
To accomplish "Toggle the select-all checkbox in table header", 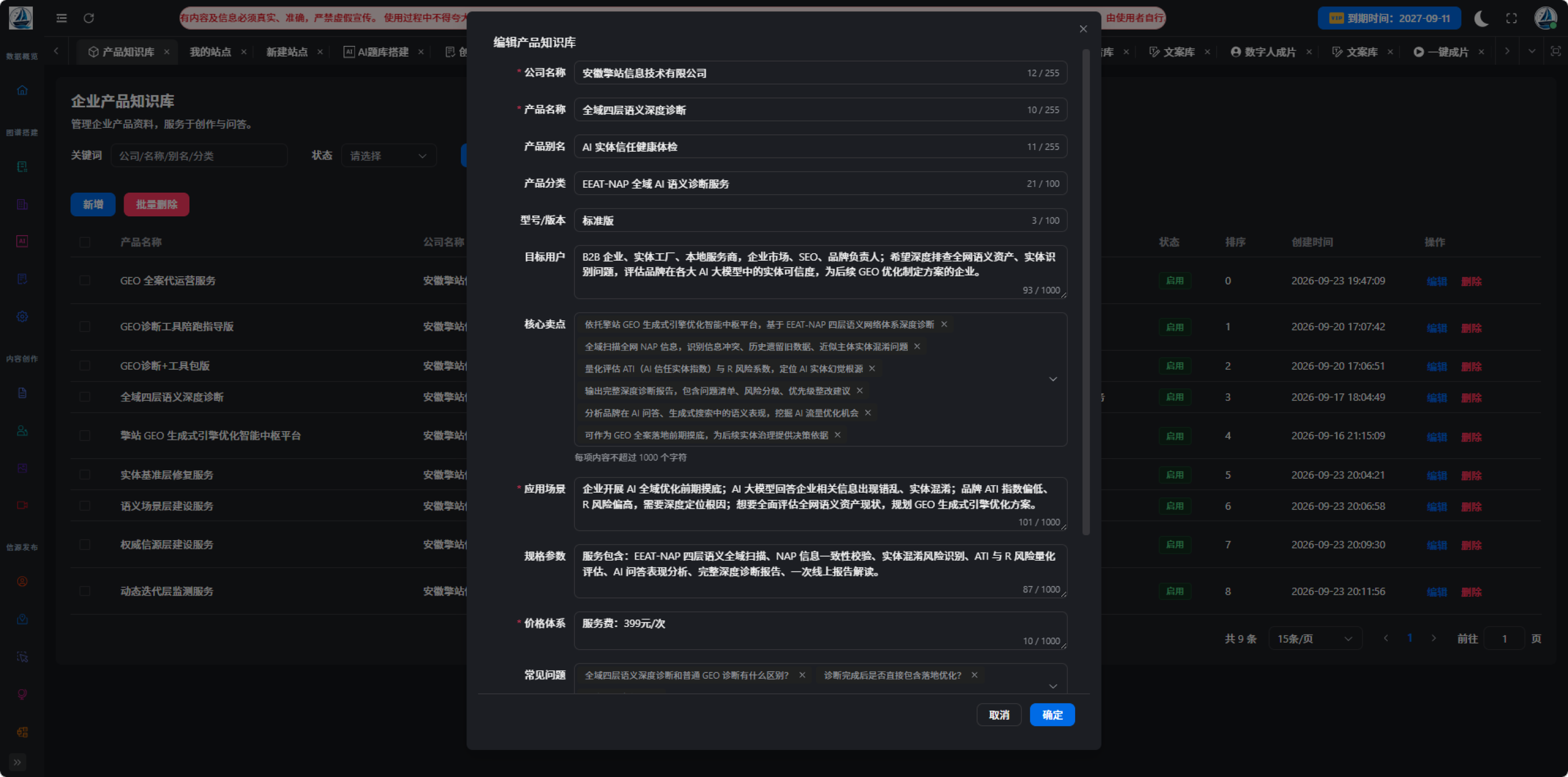I will (x=85, y=242).
